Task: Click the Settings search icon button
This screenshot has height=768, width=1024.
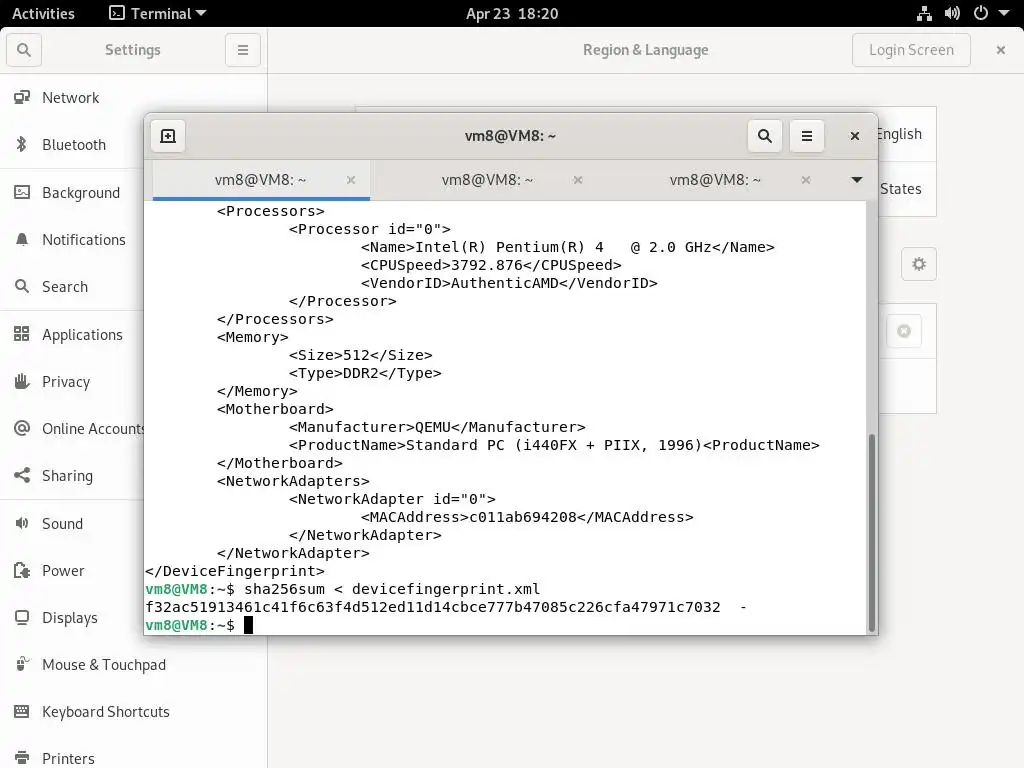Action: pos(24,50)
